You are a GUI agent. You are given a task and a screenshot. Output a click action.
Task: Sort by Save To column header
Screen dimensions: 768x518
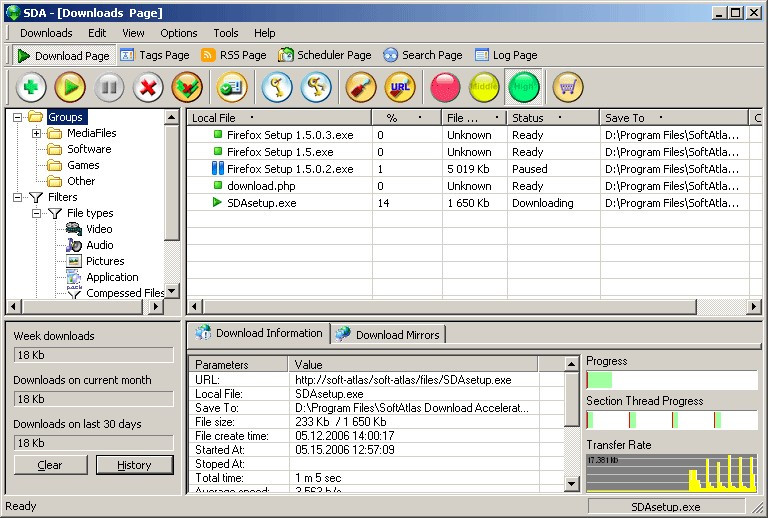pos(674,118)
